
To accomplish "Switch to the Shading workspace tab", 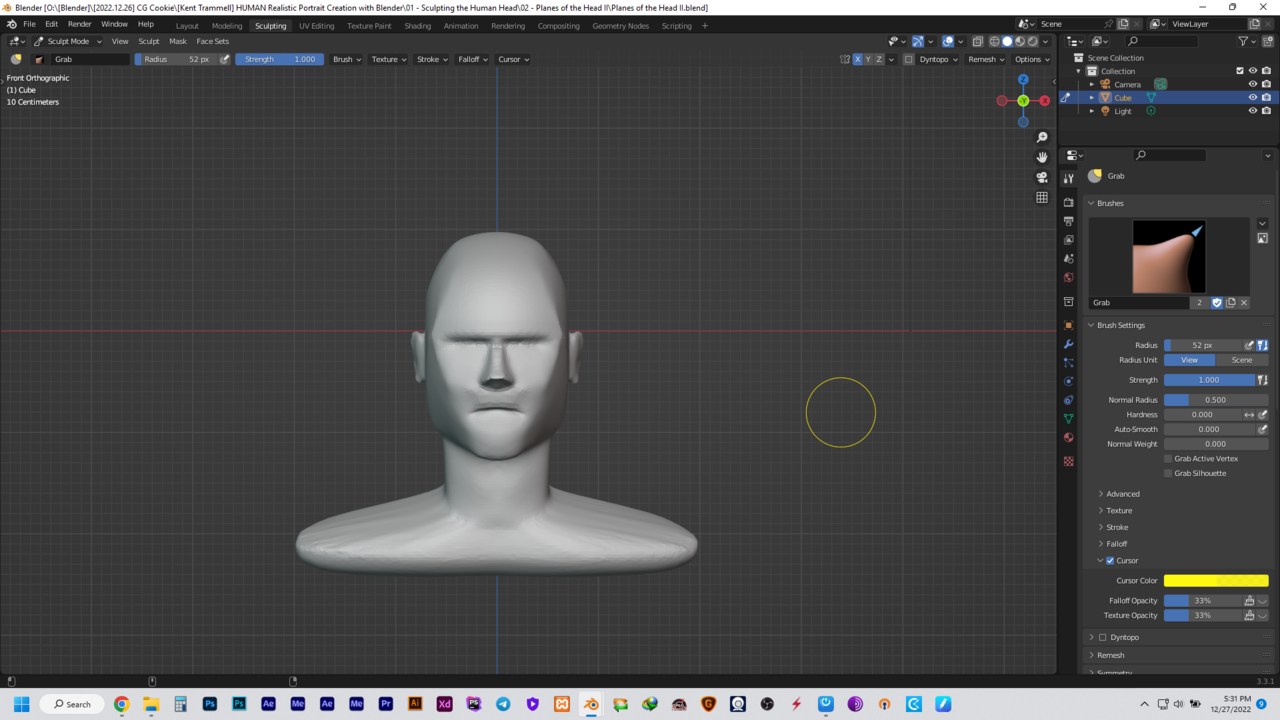I will point(418,26).
